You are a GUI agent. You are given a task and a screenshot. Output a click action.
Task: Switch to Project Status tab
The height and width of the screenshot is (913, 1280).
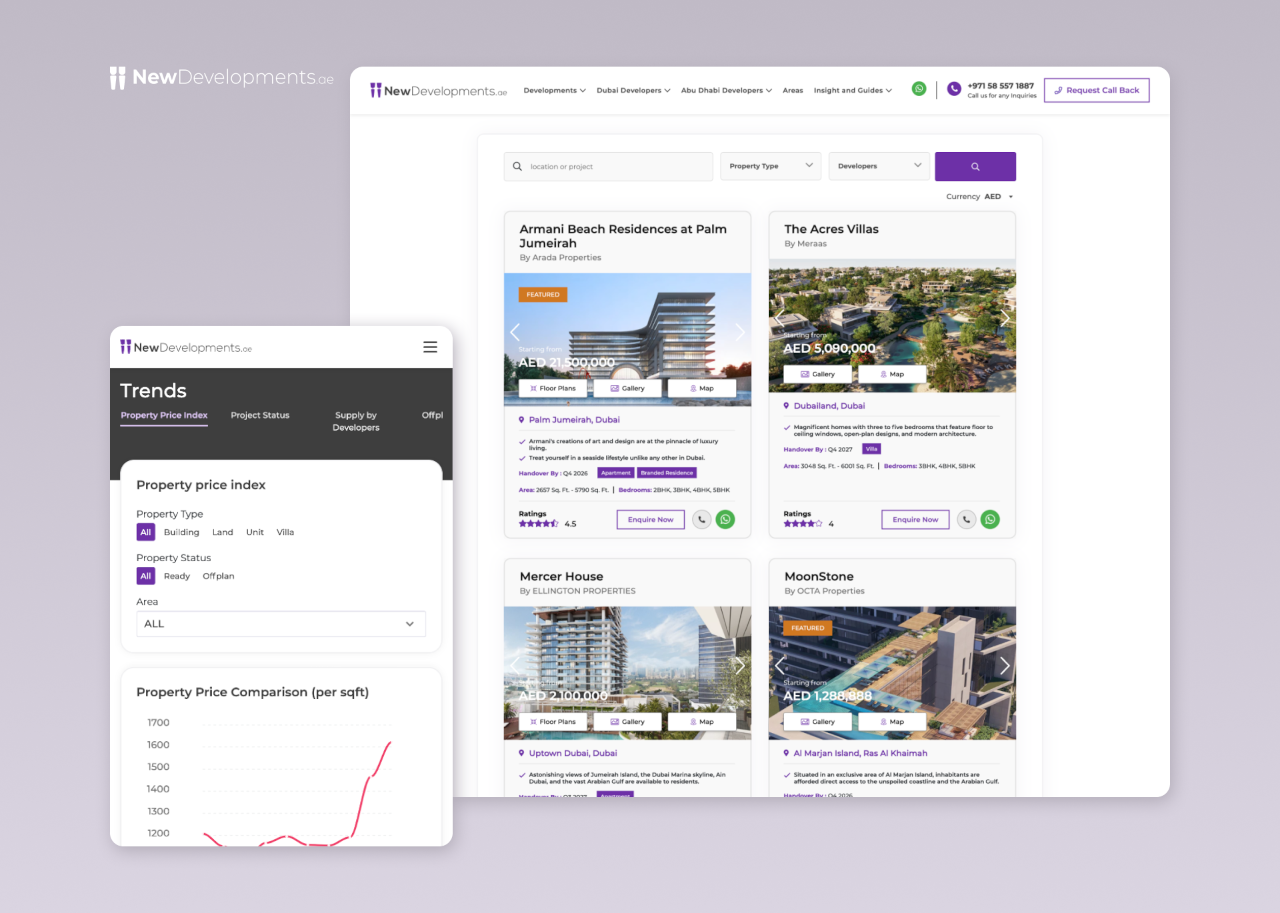coord(260,416)
